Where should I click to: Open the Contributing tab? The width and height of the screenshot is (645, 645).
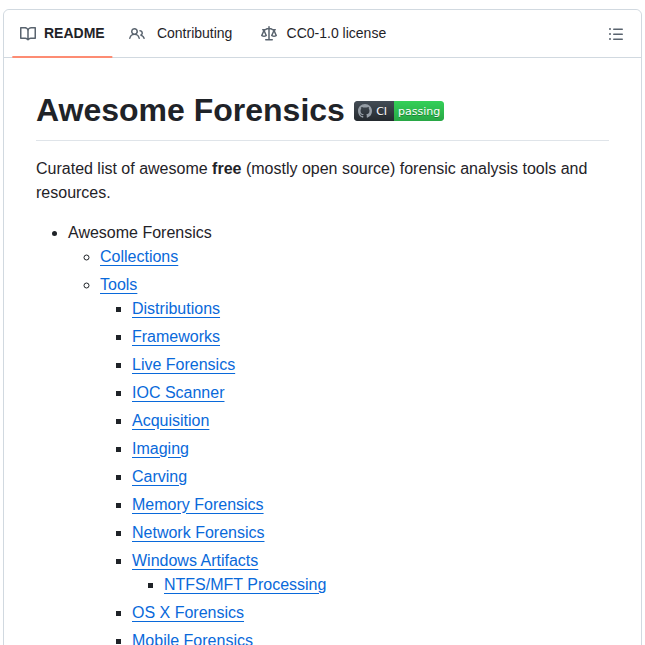[181, 33]
